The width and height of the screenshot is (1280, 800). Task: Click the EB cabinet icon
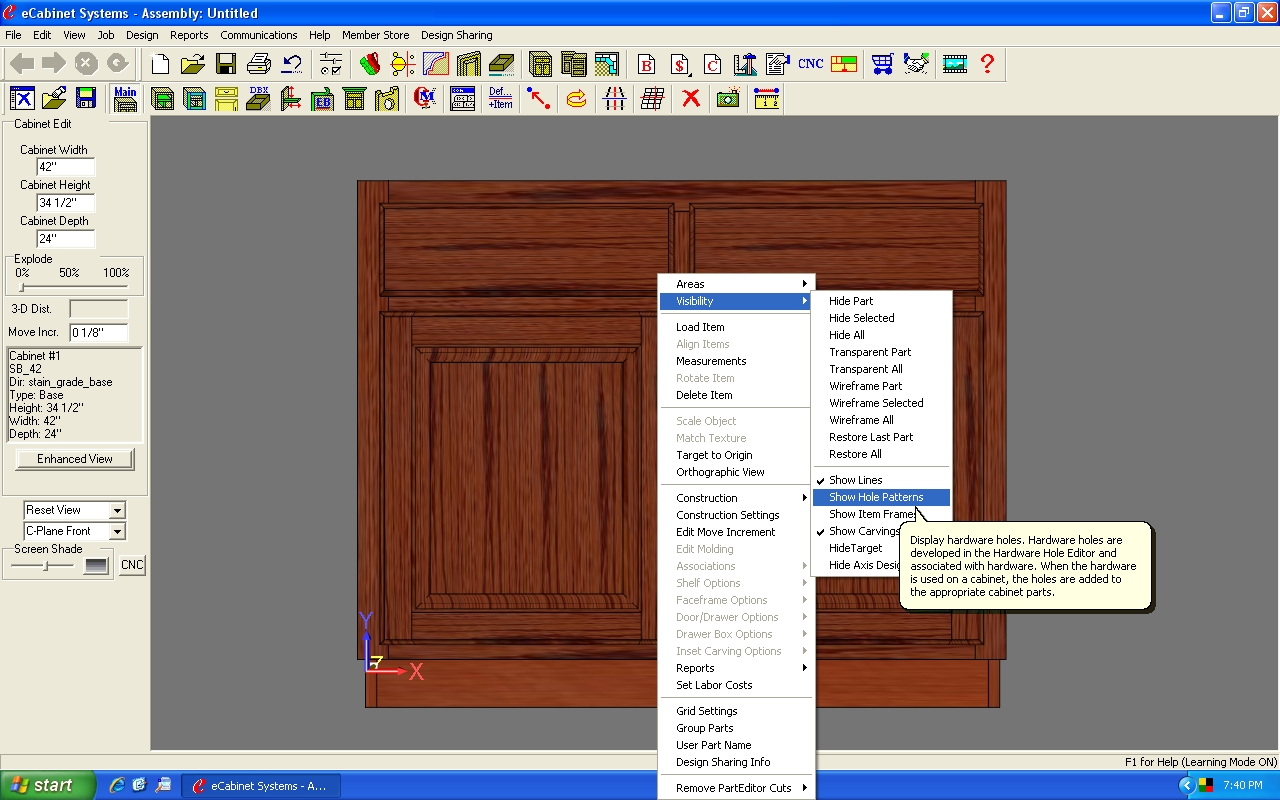click(x=322, y=98)
